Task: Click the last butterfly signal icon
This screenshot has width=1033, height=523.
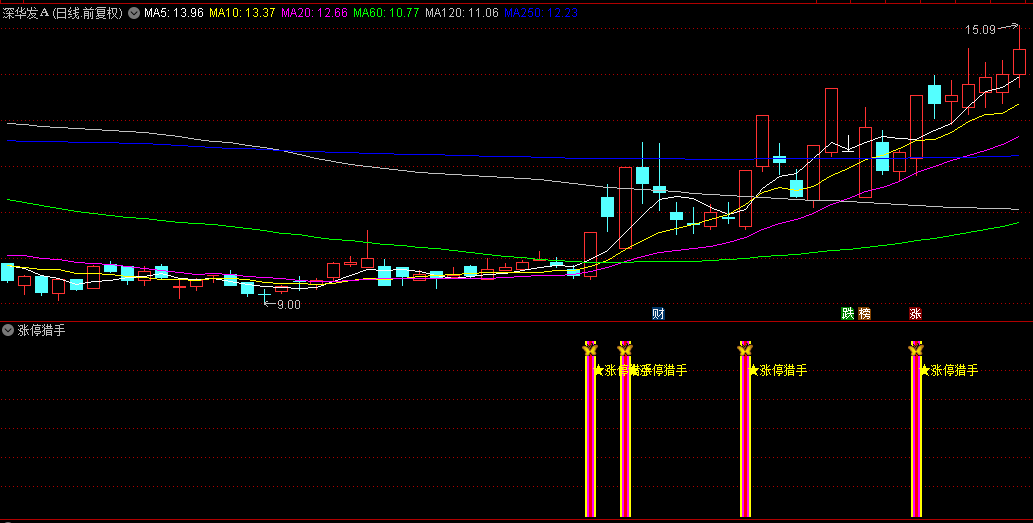Action: [916, 349]
